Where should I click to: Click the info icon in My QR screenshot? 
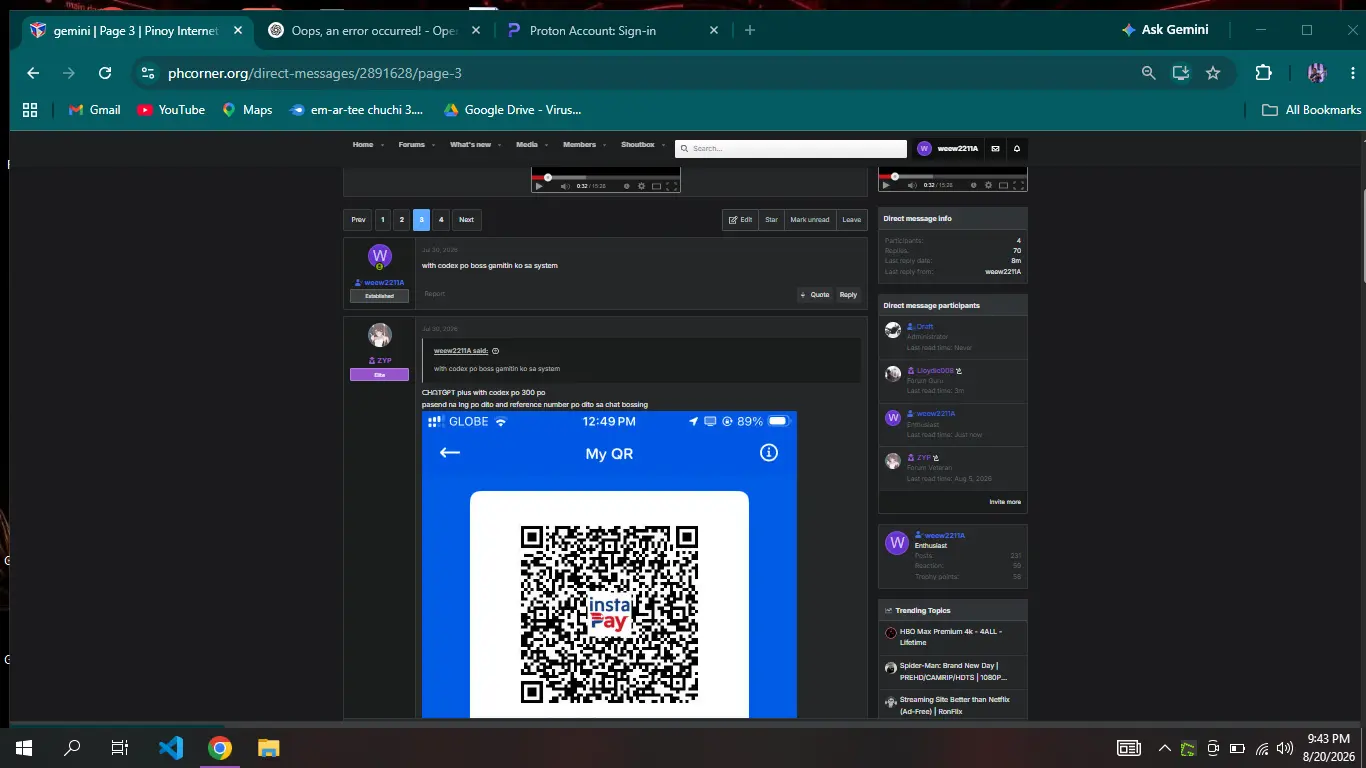[768, 453]
